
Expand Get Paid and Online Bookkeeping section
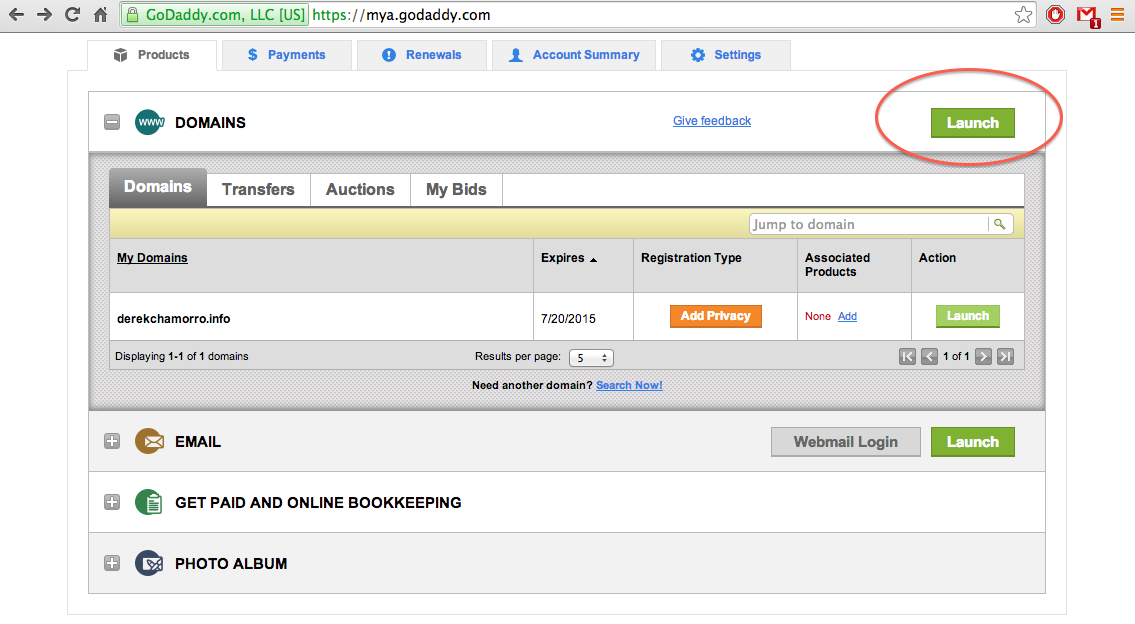point(111,502)
